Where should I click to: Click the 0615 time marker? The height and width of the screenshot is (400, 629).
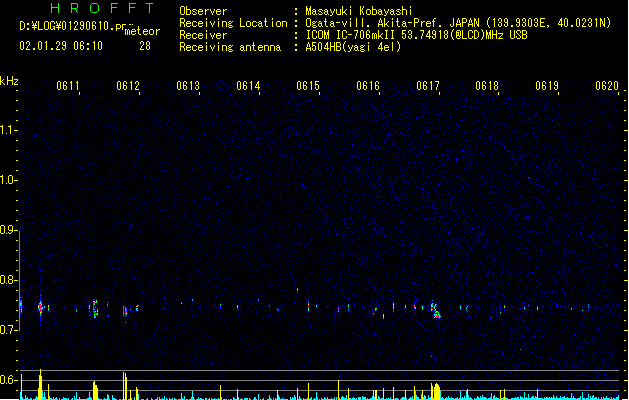coord(308,86)
